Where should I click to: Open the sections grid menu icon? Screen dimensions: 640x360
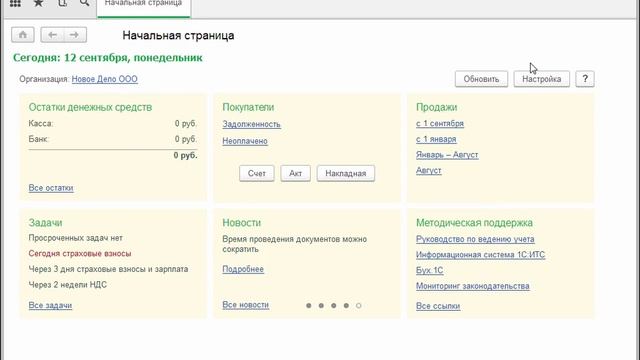coord(15,4)
